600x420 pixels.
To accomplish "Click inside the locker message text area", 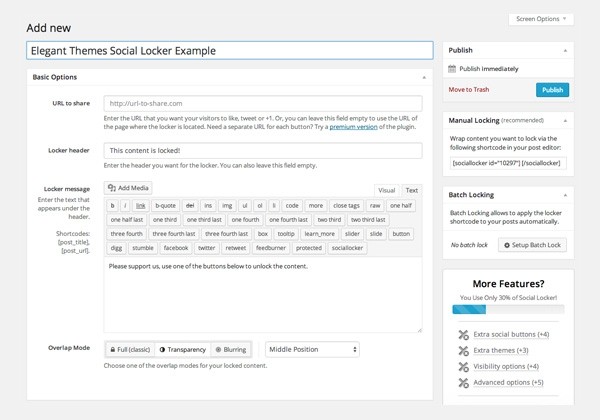I will (263, 295).
